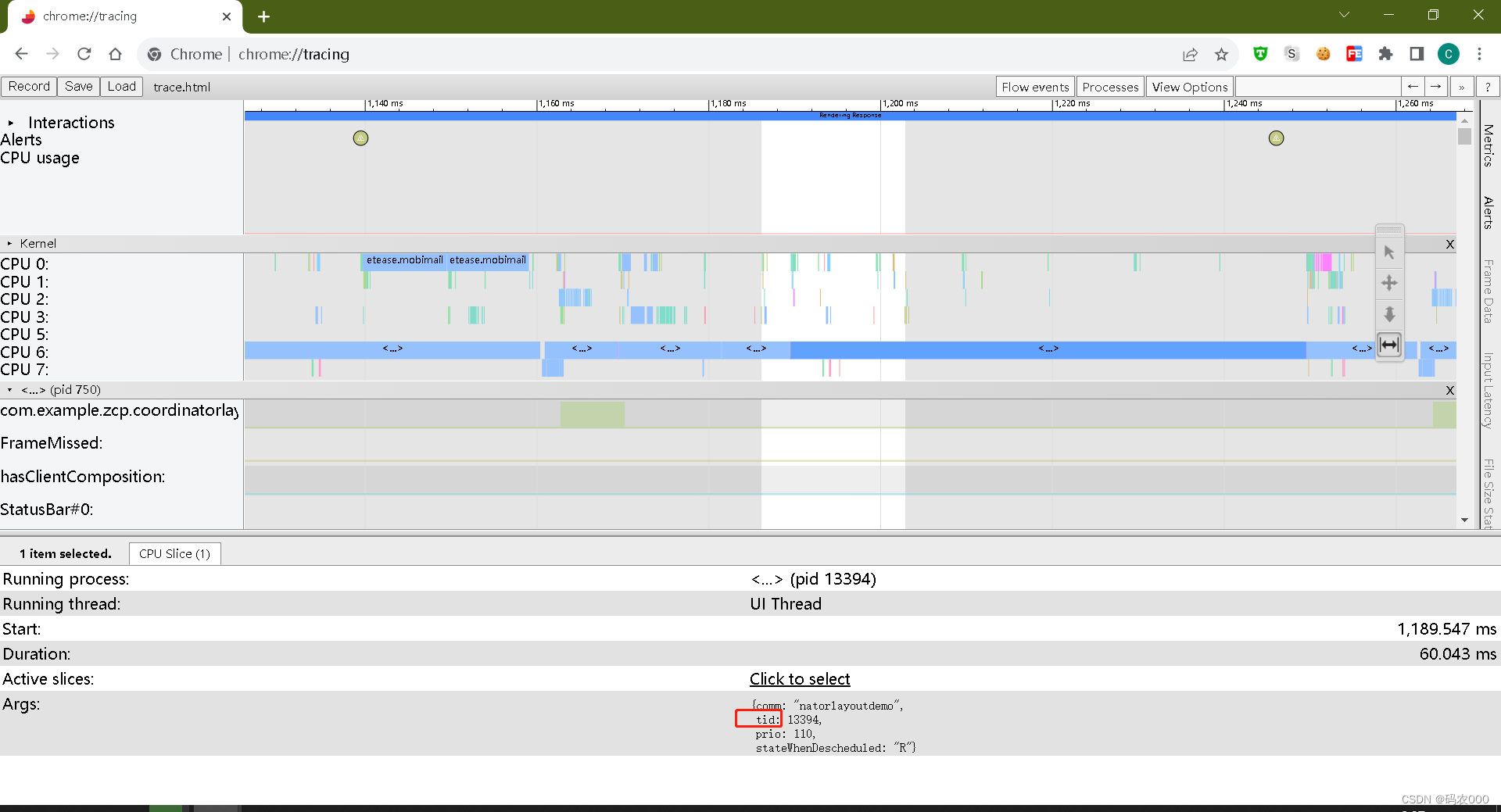The image size is (1501, 812).
Task: Click the StatusBar#0 track label
Action: (47, 510)
